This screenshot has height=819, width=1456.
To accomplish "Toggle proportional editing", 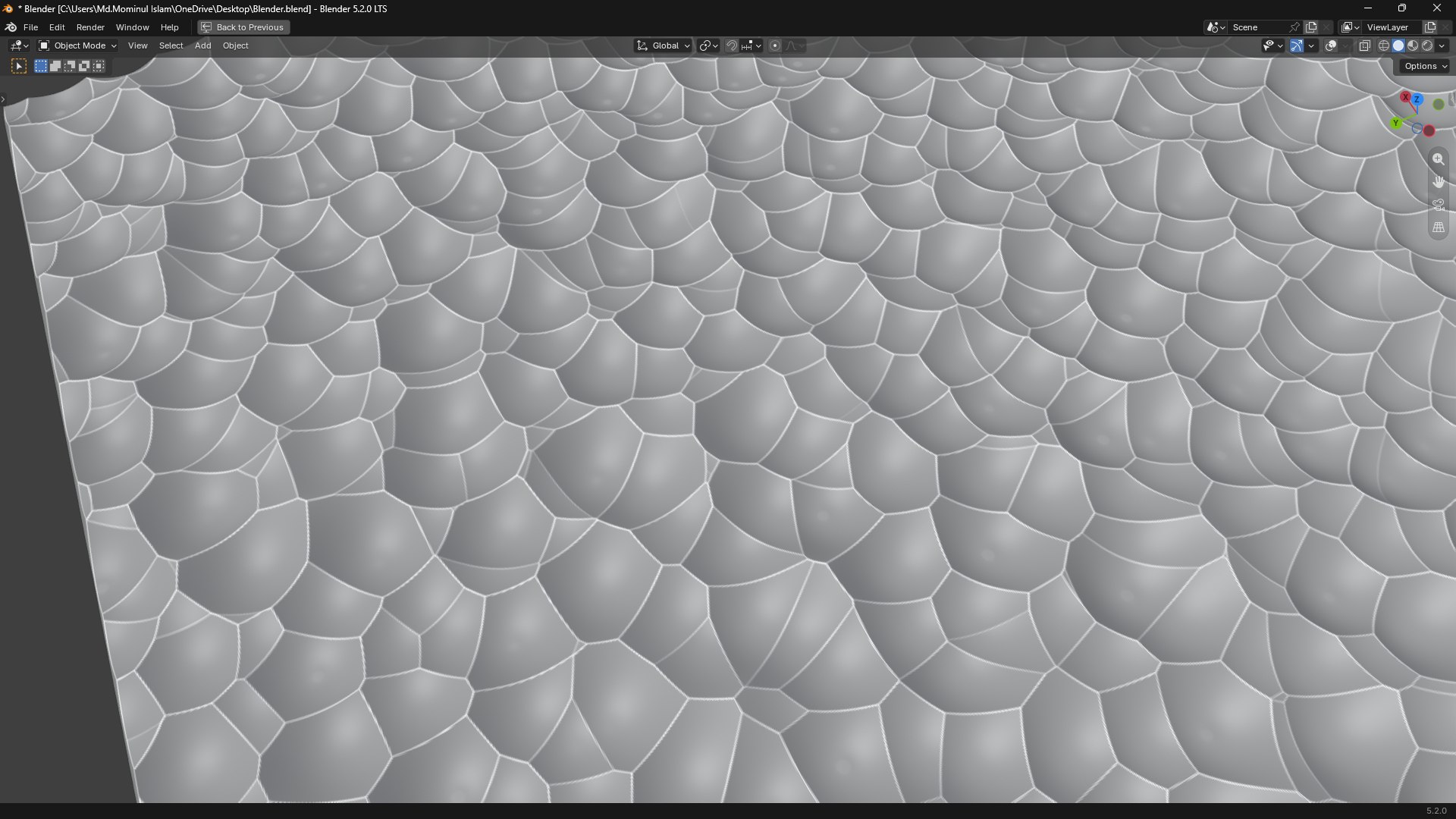I will coord(774,46).
